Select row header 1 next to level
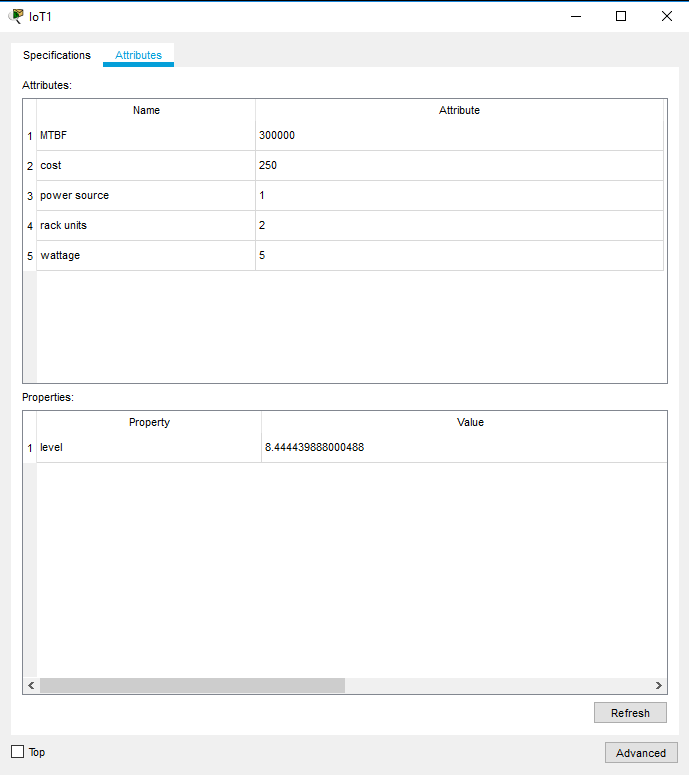Viewport: 689px width, 775px height. click(30, 448)
